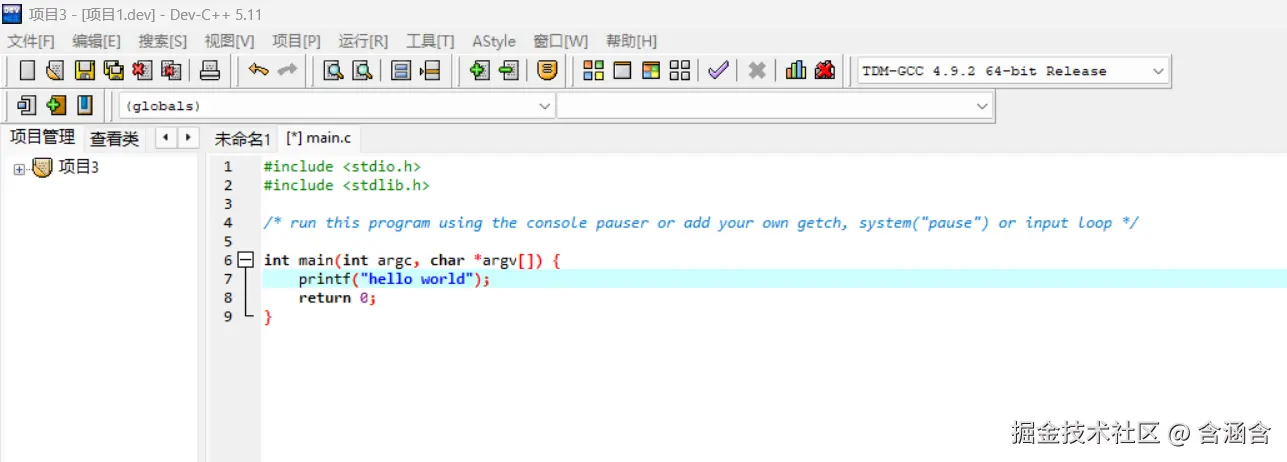Screen dimensions: 1287x462
Task: Click the grayed Redo arrow icon
Action: point(287,71)
